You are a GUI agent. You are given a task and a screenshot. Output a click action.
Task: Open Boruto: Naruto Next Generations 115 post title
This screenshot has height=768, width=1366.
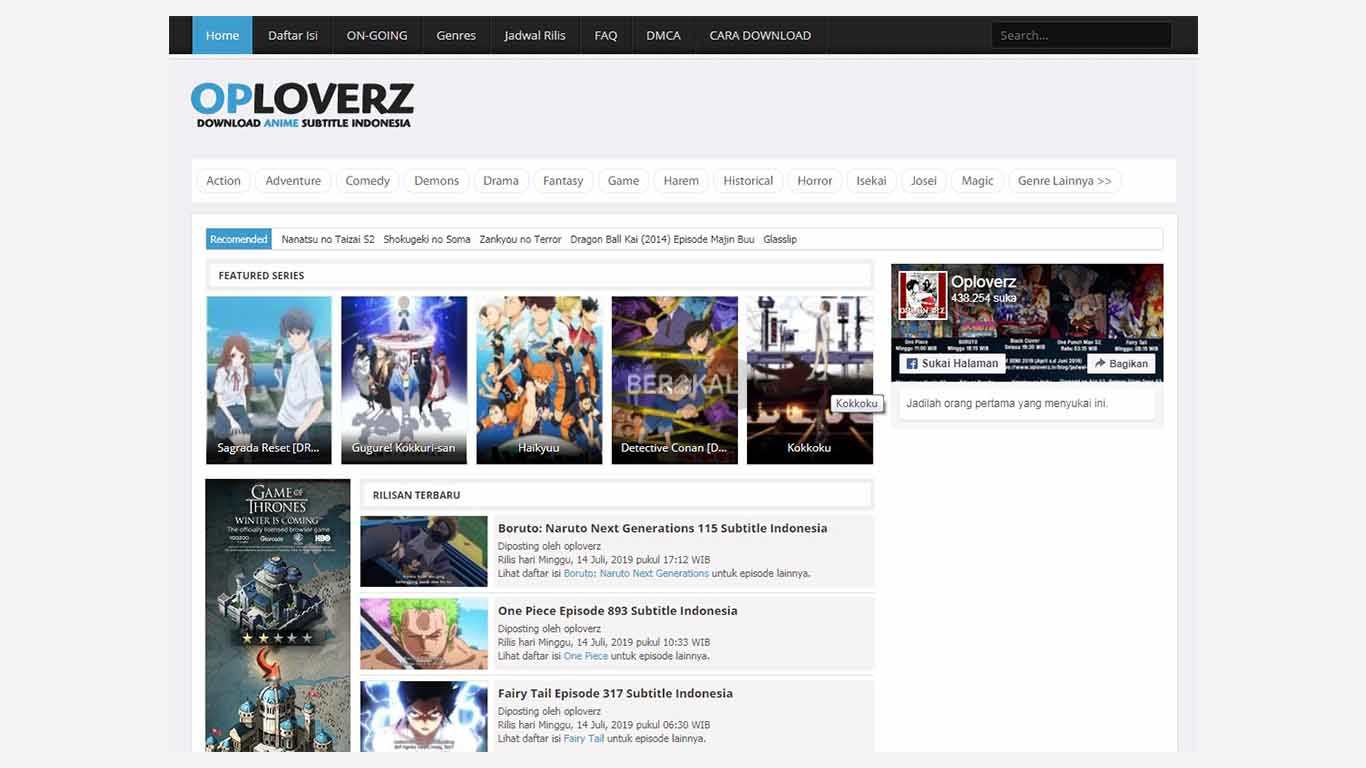[663, 528]
